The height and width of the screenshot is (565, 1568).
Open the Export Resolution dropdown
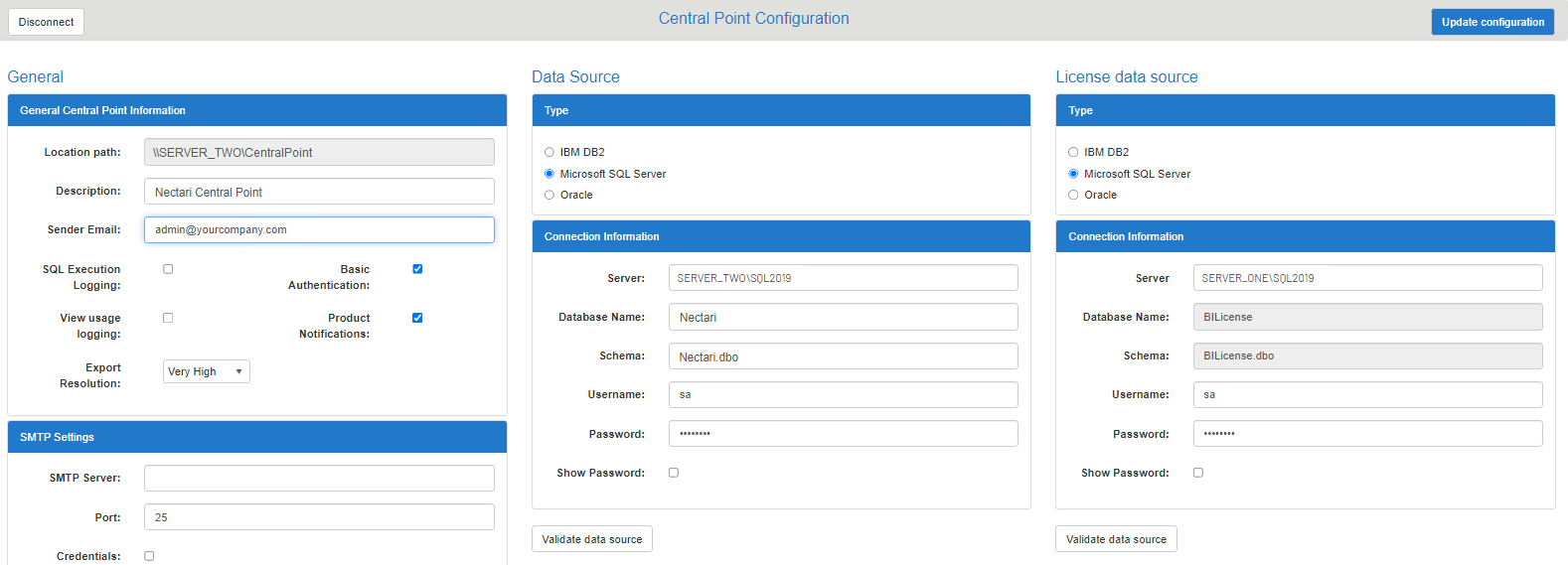[x=206, y=371]
